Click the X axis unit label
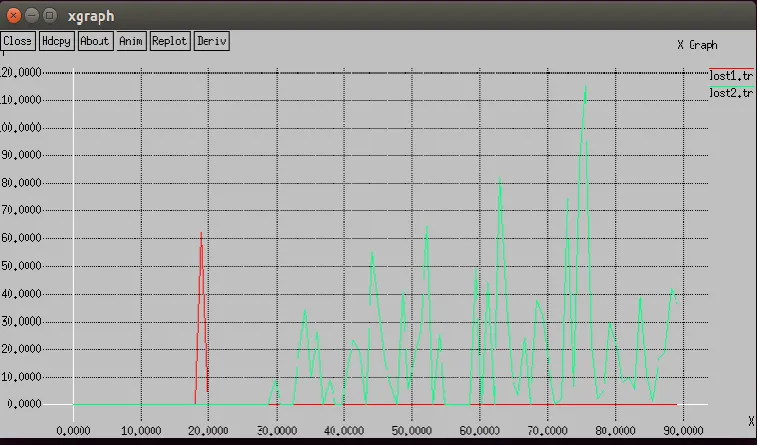 751,421
